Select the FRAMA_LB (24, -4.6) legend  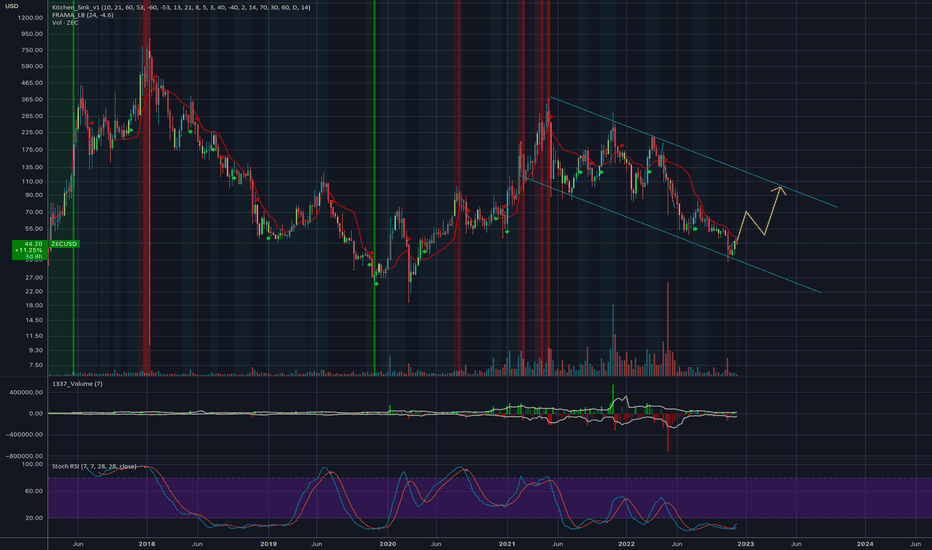pos(83,15)
